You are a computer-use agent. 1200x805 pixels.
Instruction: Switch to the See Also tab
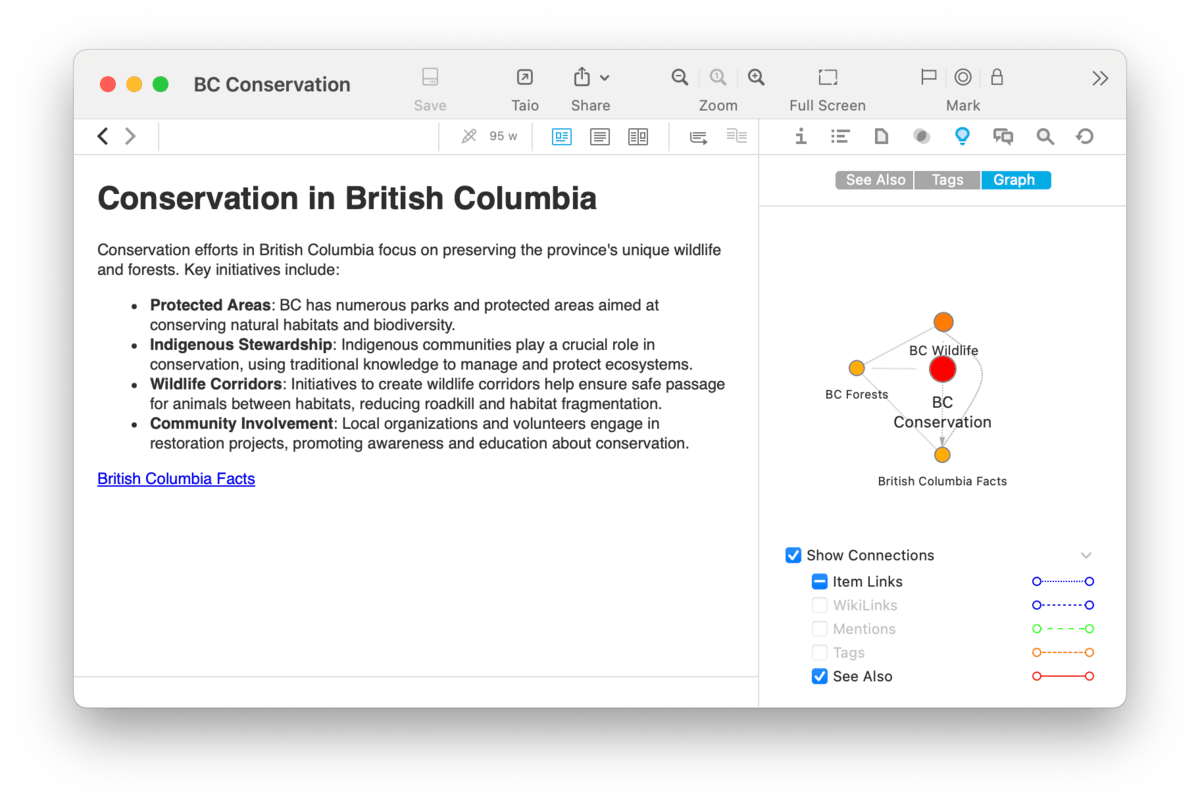(x=875, y=180)
